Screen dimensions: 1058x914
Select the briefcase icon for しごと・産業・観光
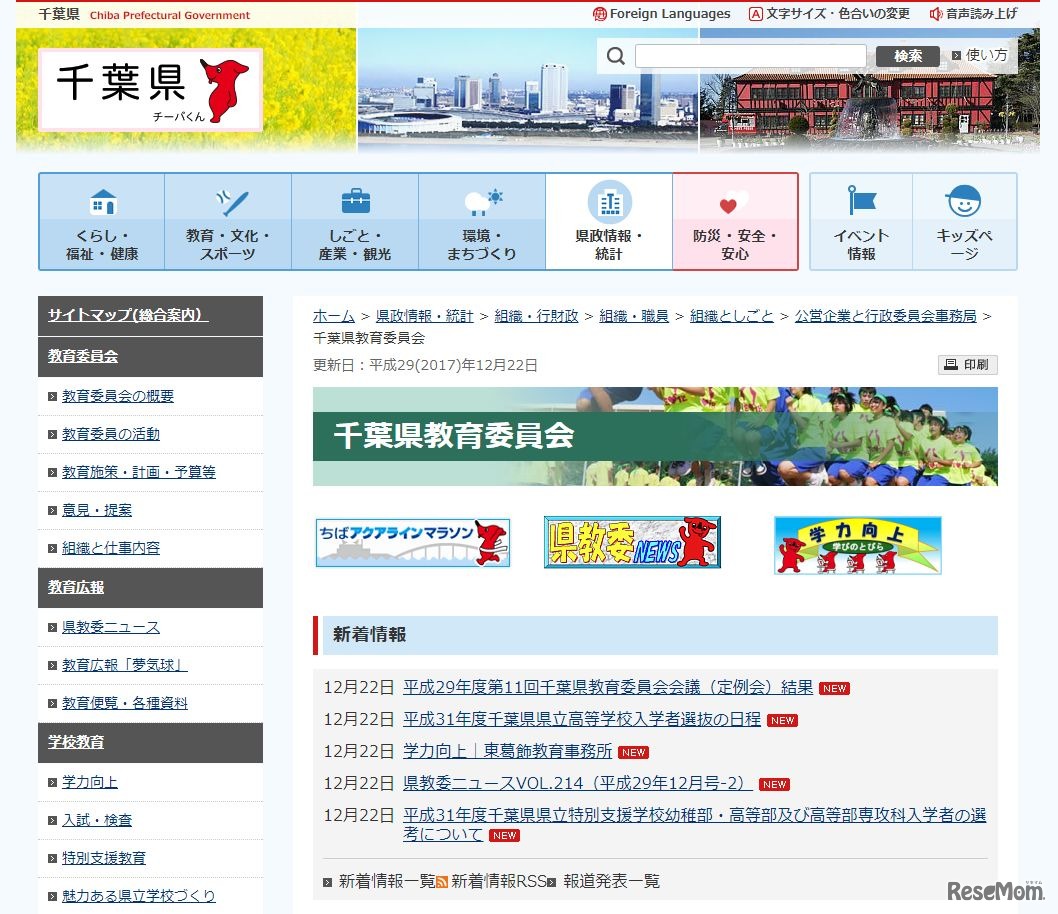tap(355, 202)
